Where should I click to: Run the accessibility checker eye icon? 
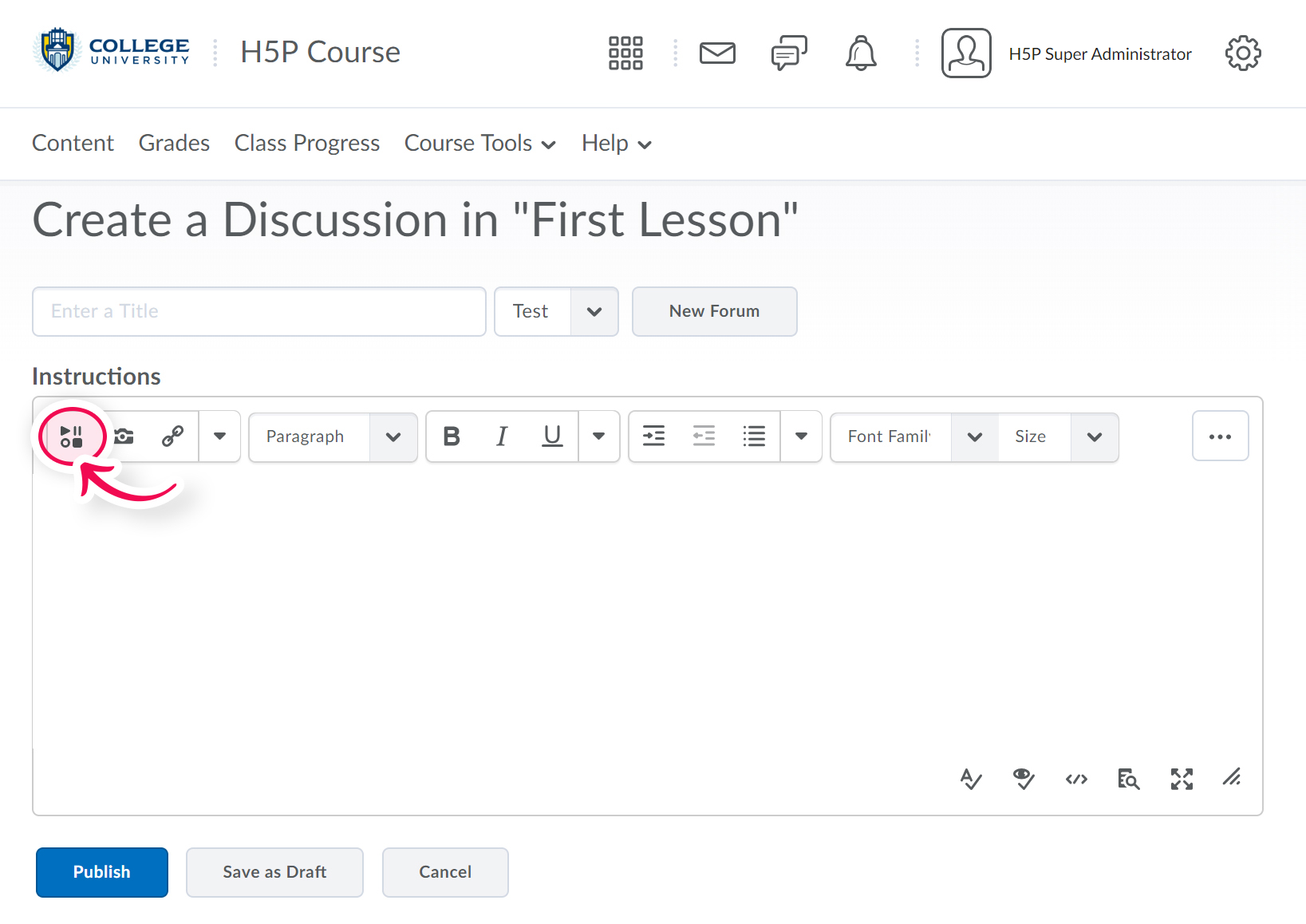tap(1024, 779)
